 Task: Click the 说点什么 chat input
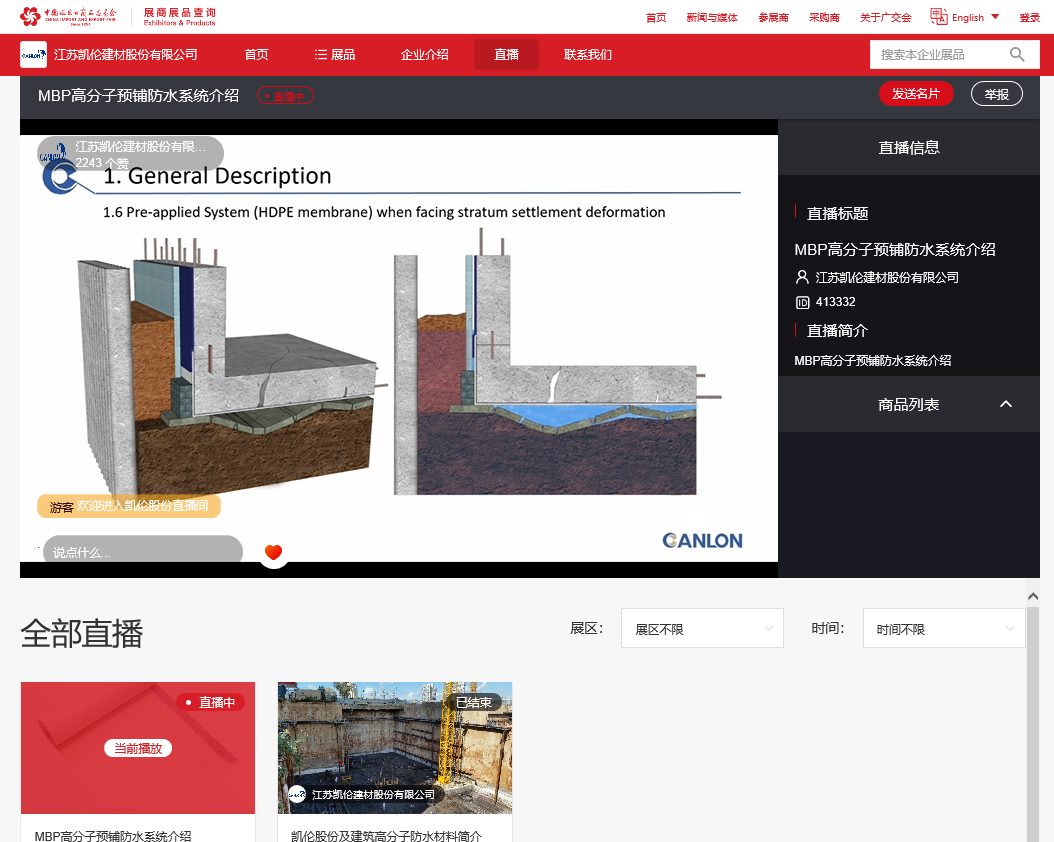pyautogui.click(x=143, y=551)
